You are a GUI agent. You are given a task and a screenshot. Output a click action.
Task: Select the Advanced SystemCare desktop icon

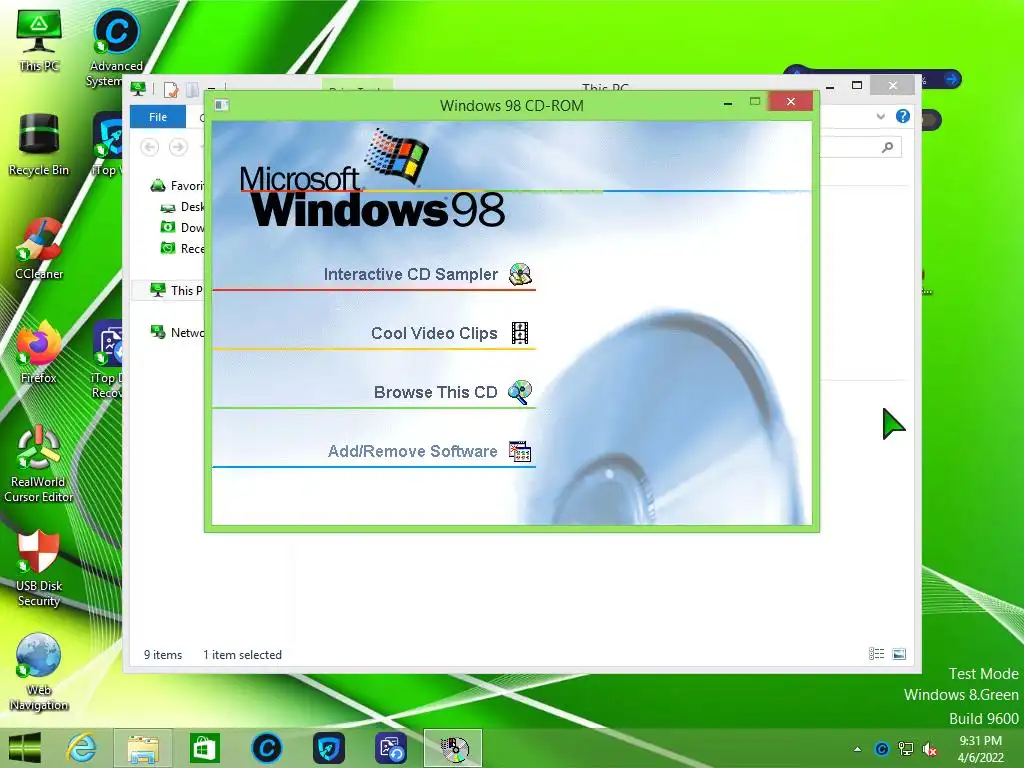click(x=116, y=47)
